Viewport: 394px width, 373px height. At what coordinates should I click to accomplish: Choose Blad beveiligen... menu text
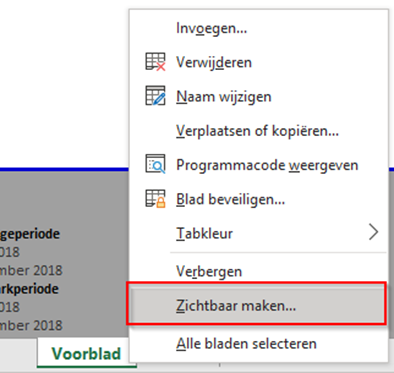coord(230,199)
